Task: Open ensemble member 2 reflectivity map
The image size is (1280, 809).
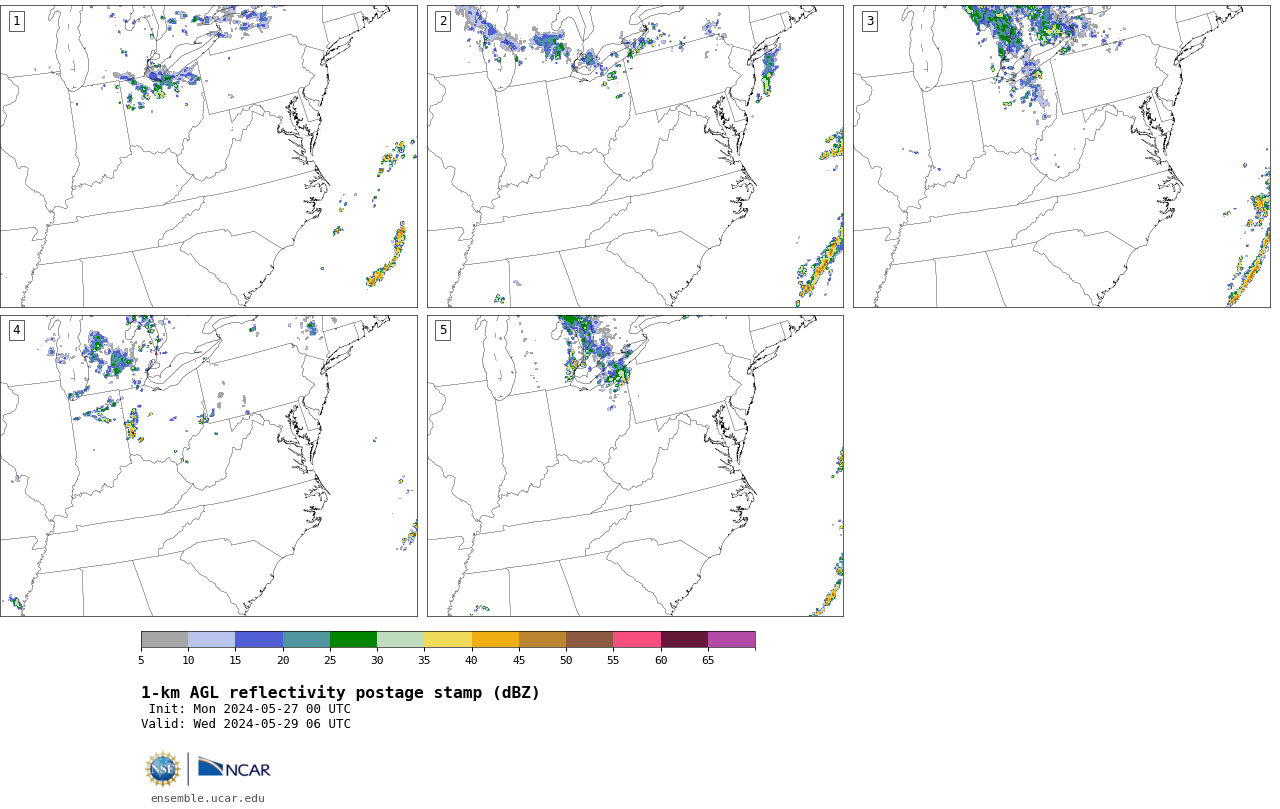Action: click(635, 156)
